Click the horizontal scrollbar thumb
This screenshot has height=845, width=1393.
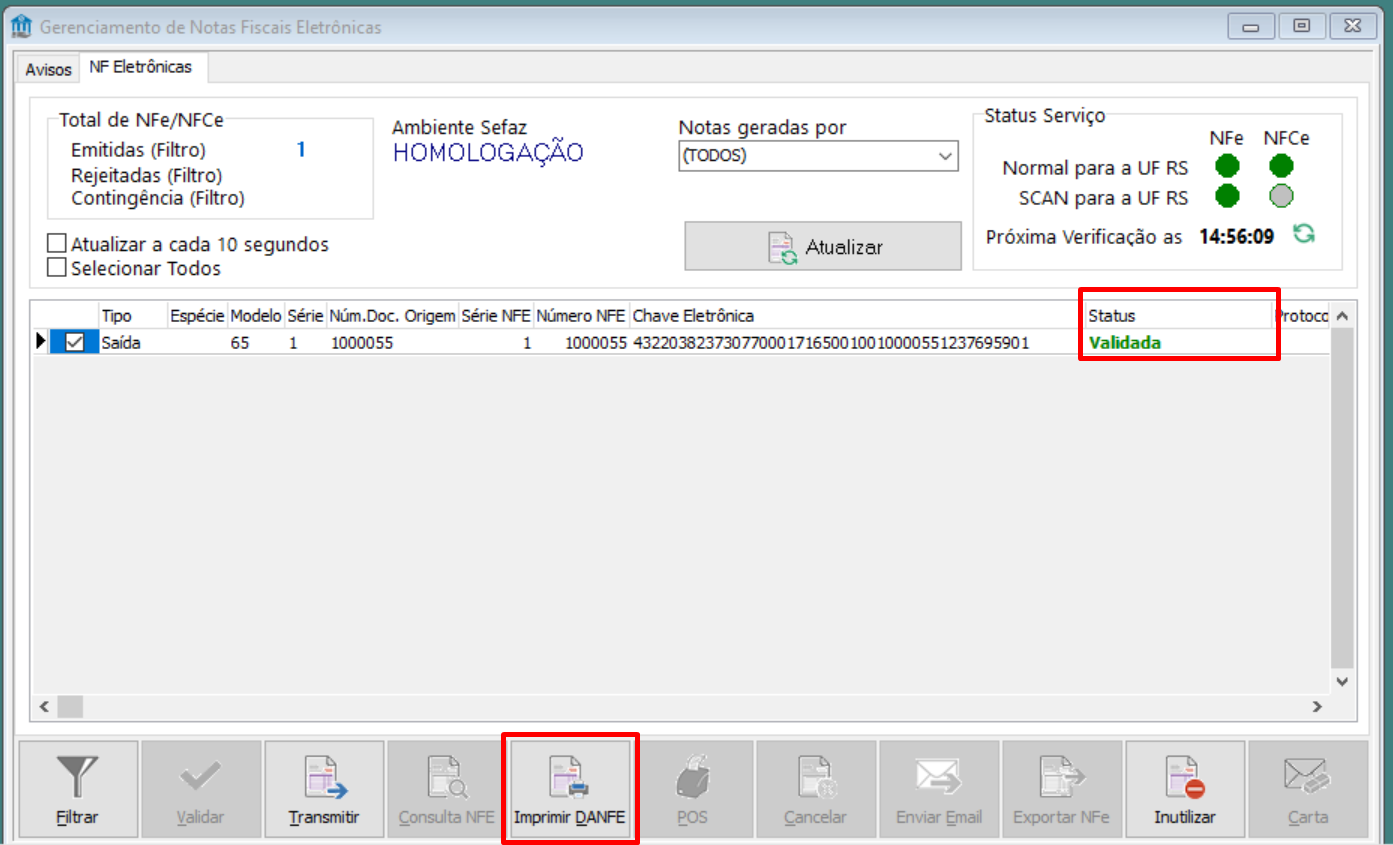(70, 706)
